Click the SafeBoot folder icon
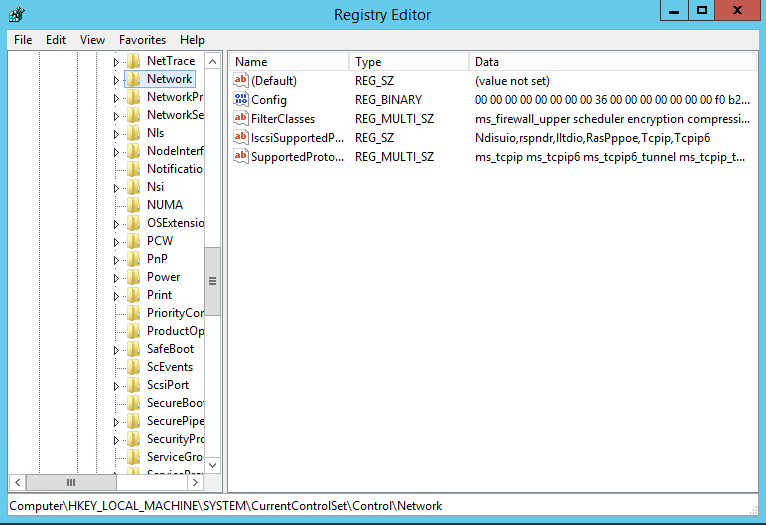This screenshot has height=525, width=766. (x=133, y=349)
